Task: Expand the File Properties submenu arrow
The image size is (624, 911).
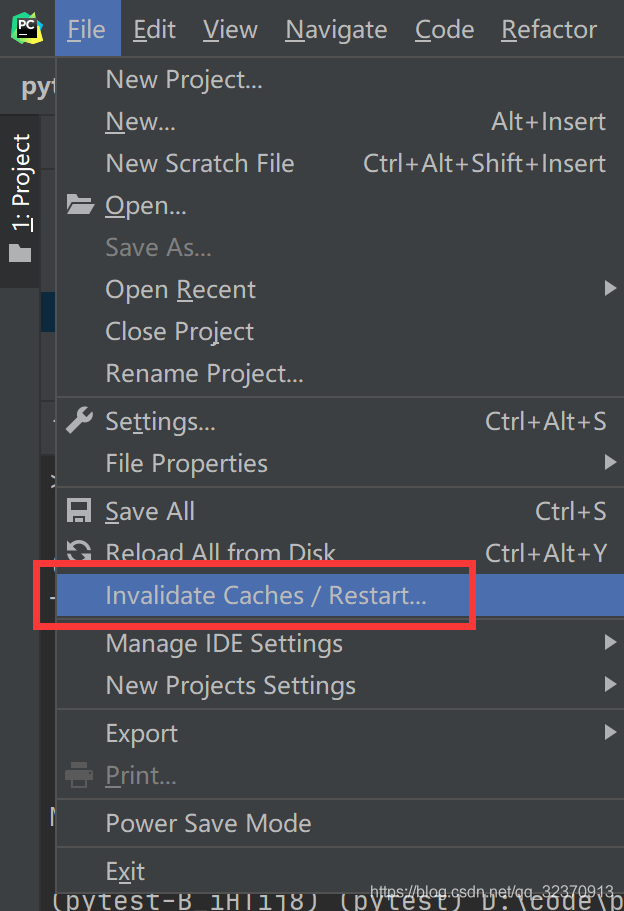Action: coord(609,462)
